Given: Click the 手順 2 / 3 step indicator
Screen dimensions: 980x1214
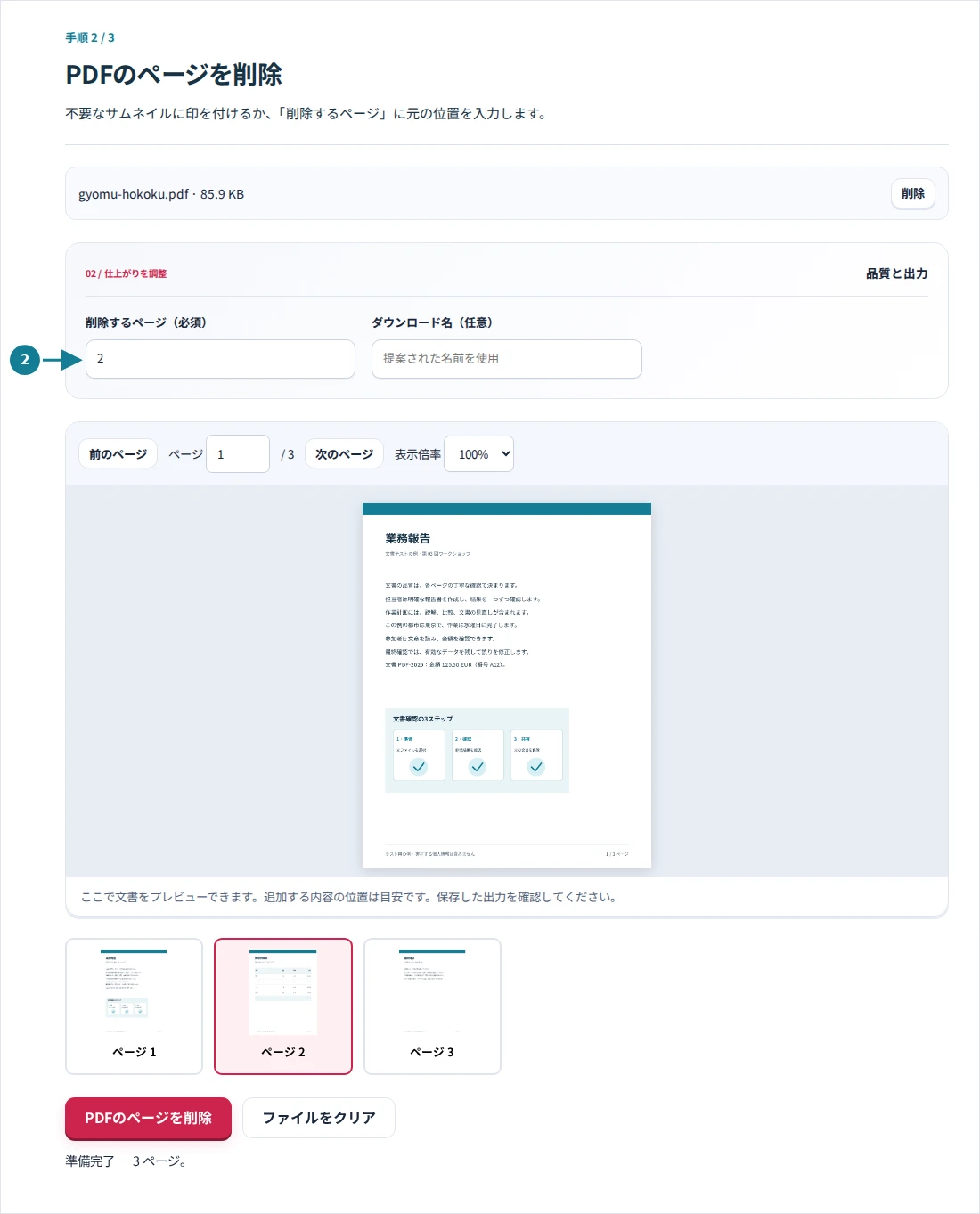Looking at the screenshot, I should point(90,37).
